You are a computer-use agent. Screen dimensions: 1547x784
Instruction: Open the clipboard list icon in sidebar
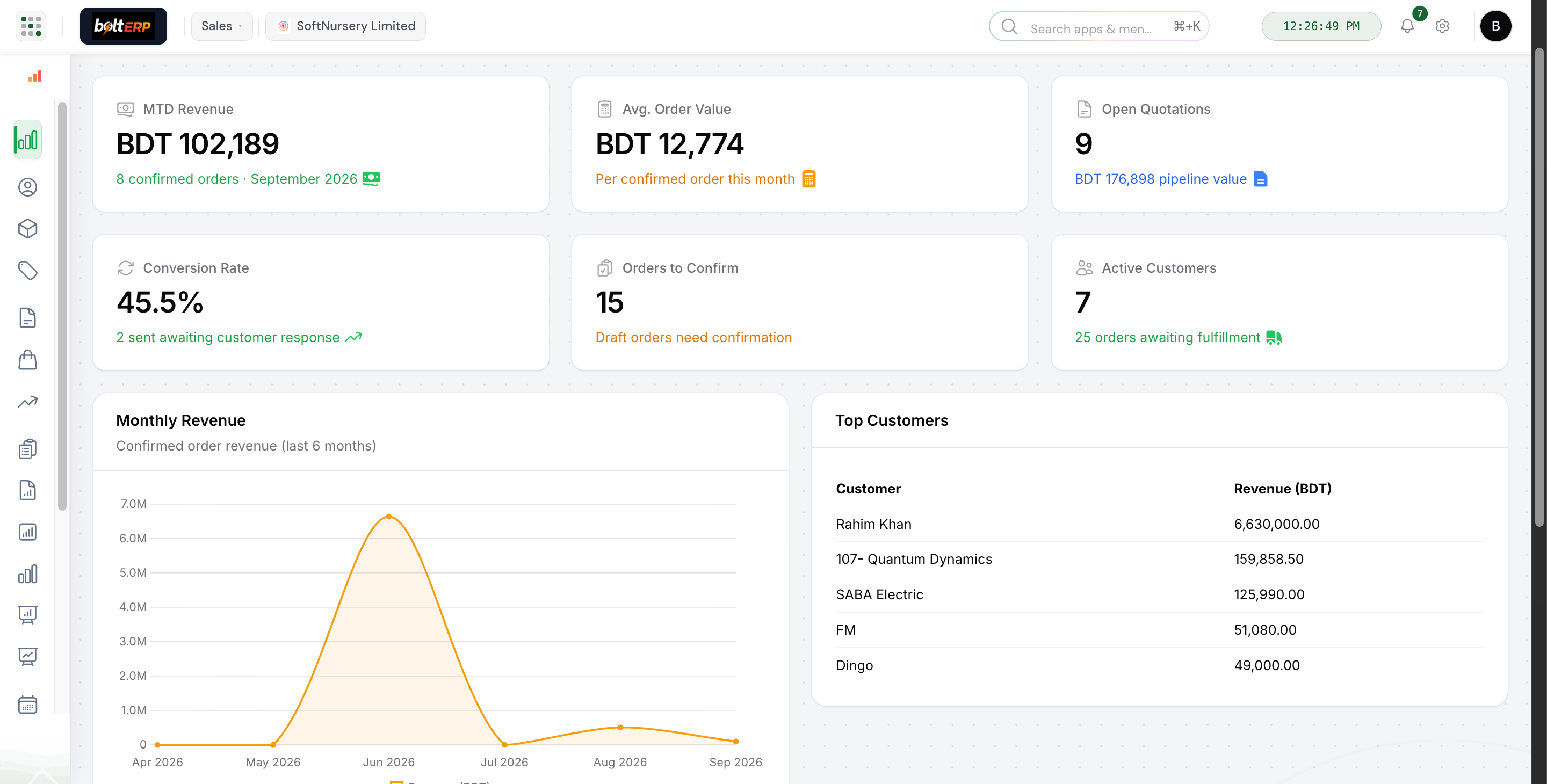(27, 448)
